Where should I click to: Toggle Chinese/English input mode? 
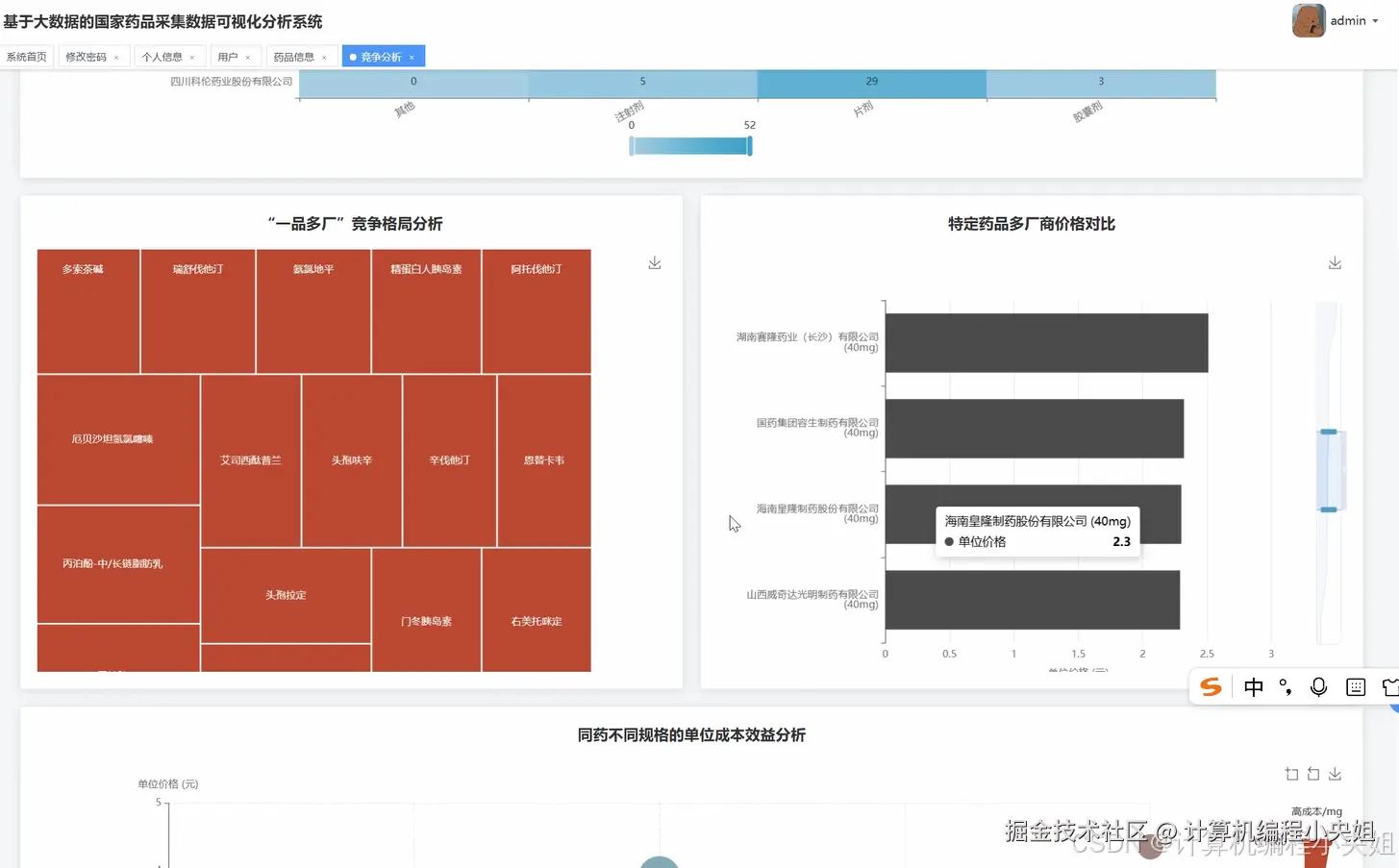point(1253,686)
